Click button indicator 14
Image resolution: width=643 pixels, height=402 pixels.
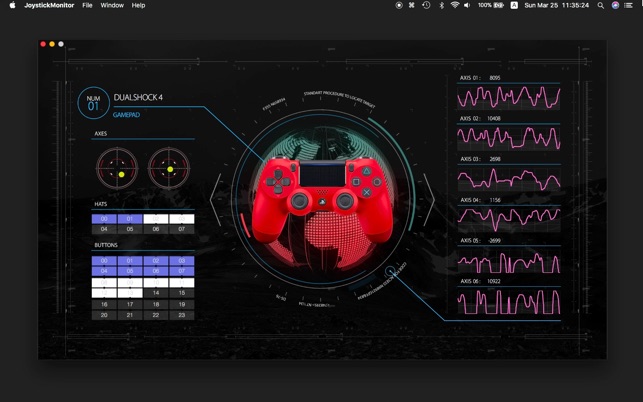[156, 293]
